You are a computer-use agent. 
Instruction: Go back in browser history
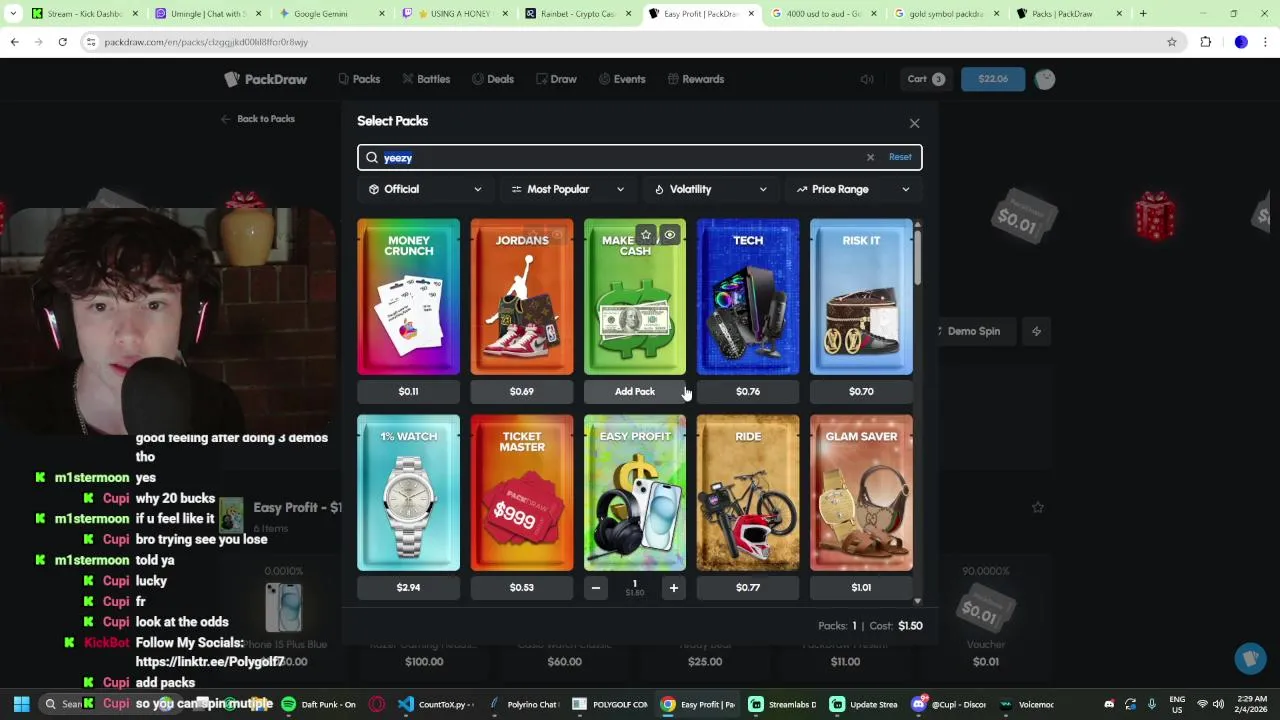tap(14, 42)
